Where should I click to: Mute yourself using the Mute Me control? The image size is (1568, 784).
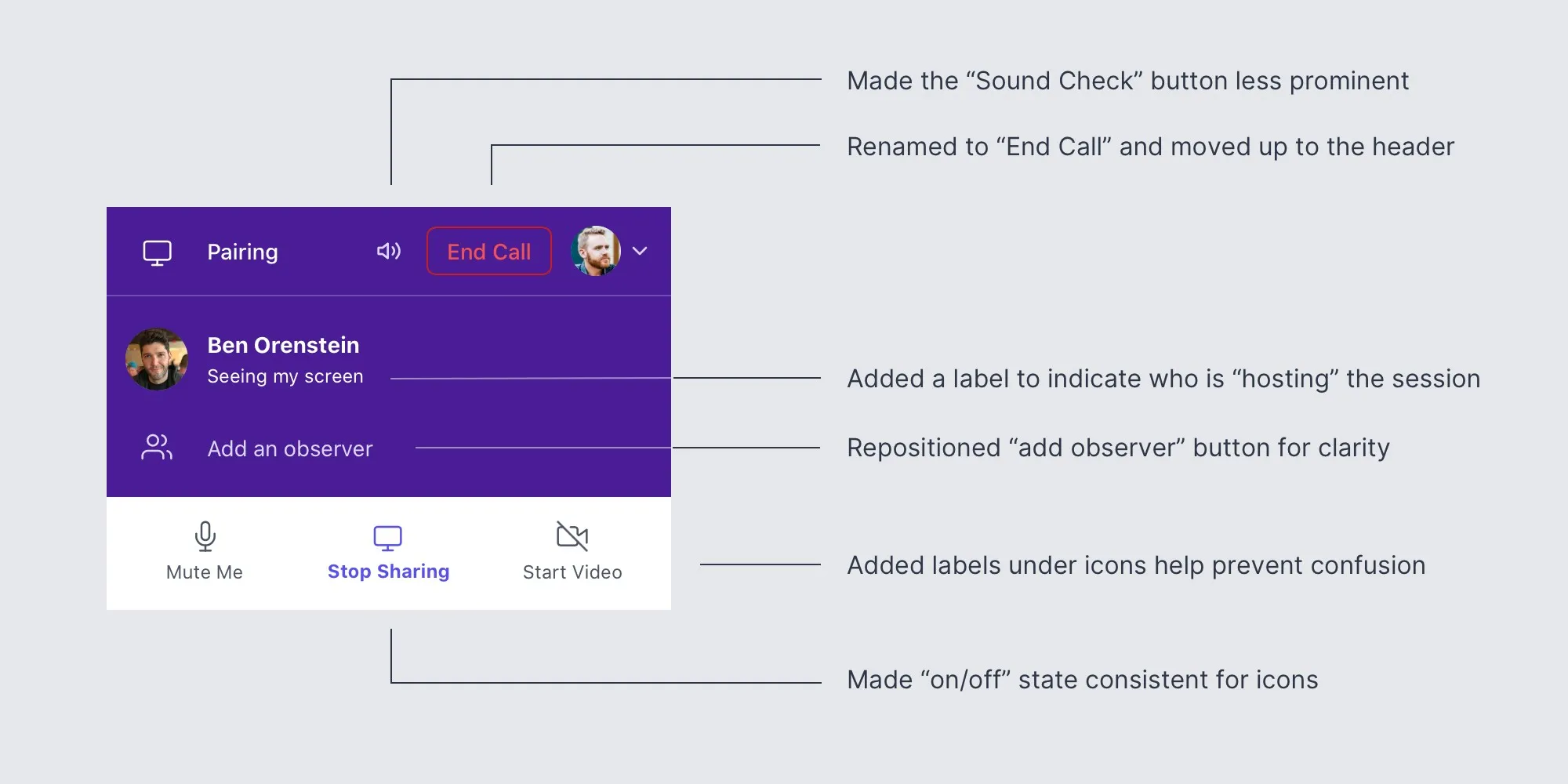(x=204, y=572)
